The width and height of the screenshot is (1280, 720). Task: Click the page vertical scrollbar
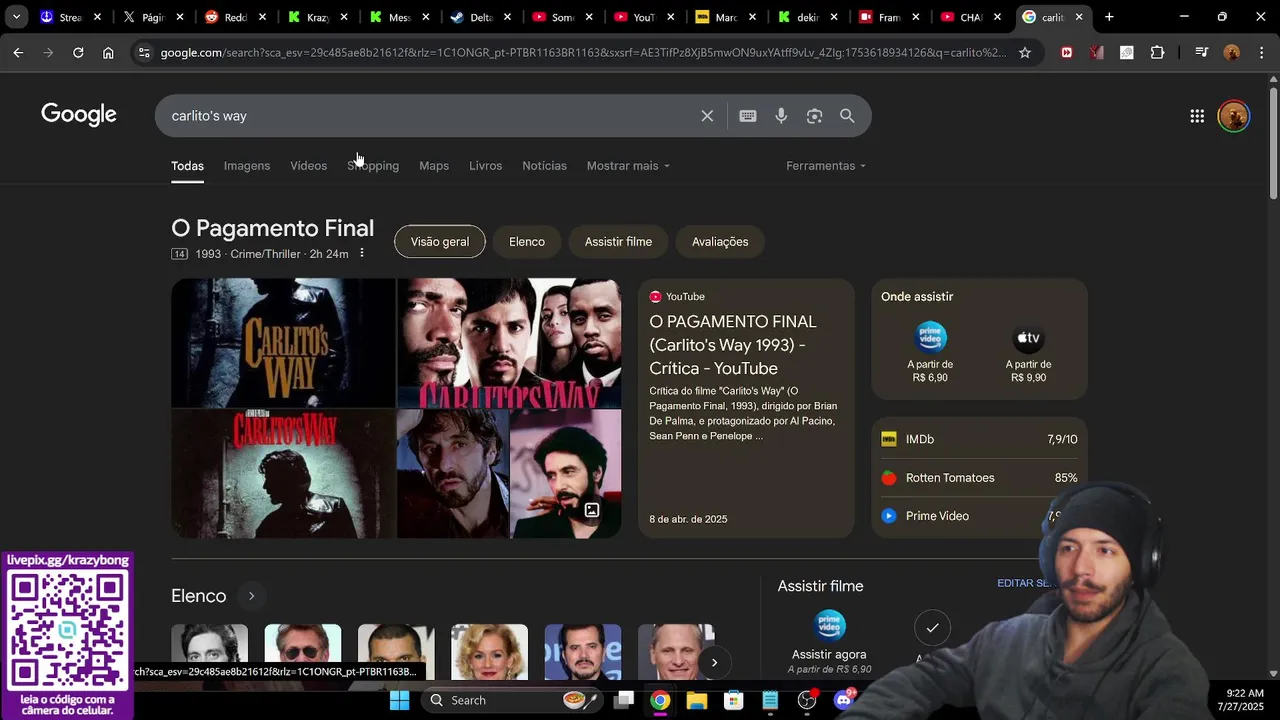(1273, 143)
